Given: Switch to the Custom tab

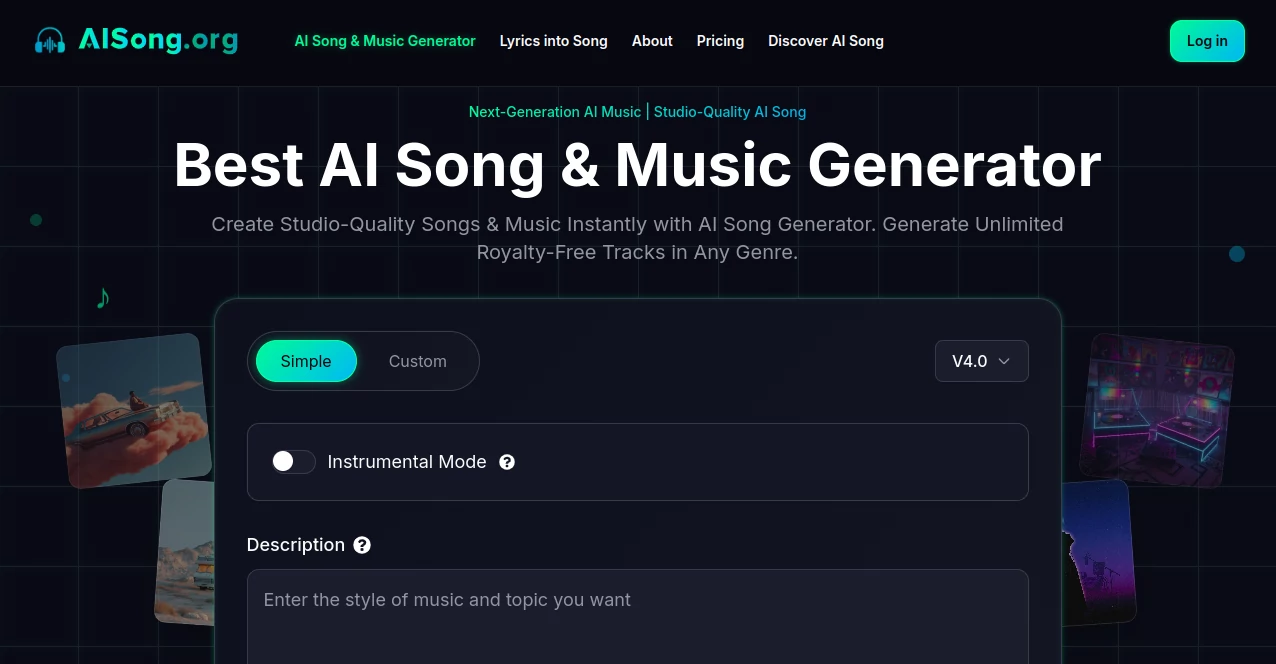Looking at the screenshot, I should point(417,361).
